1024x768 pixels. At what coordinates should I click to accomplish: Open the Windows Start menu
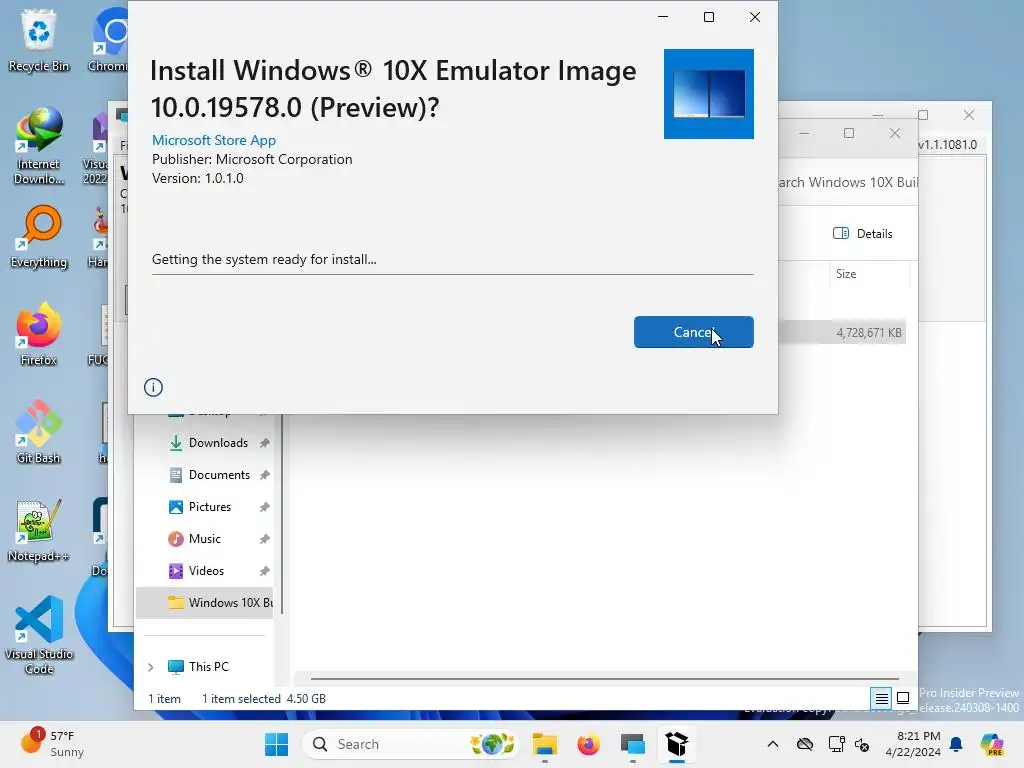pos(276,744)
